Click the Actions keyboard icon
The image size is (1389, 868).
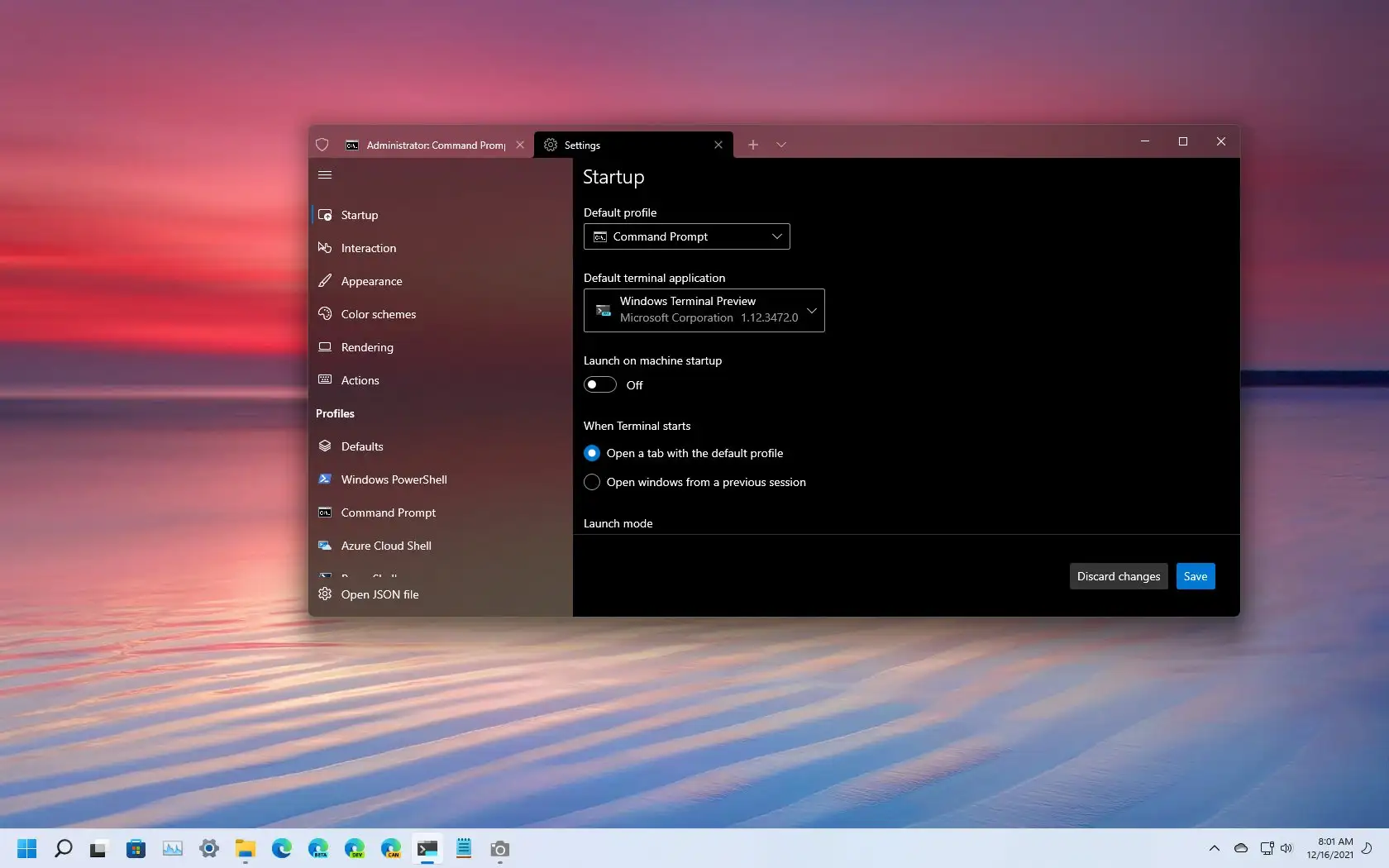(325, 380)
